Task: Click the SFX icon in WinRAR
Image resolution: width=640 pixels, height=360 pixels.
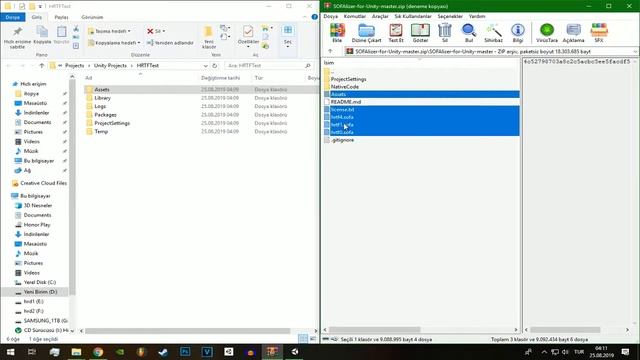Action: (599, 33)
